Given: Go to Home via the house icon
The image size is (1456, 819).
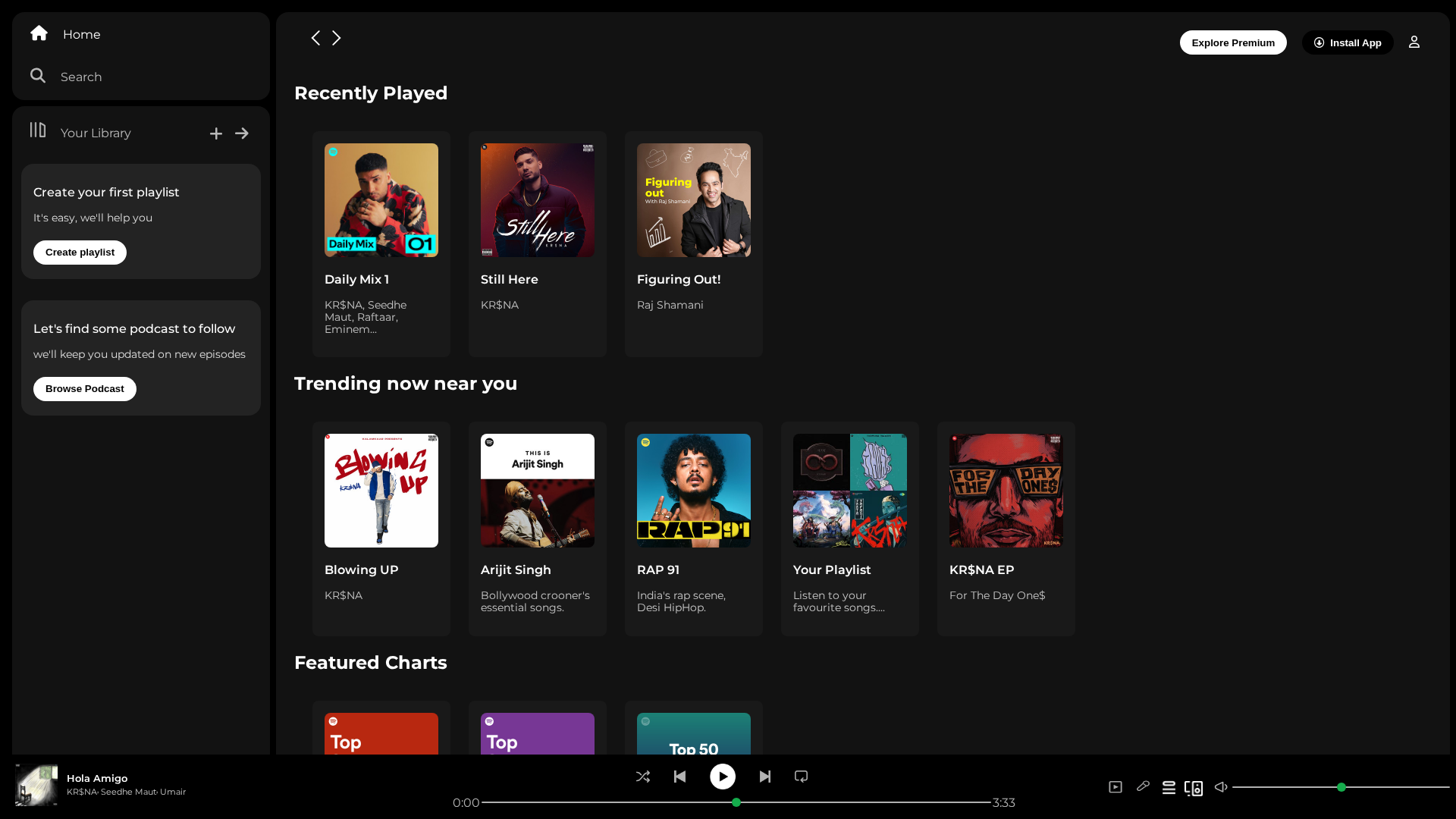Looking at the screenshot, I should [x=39, y=33].
